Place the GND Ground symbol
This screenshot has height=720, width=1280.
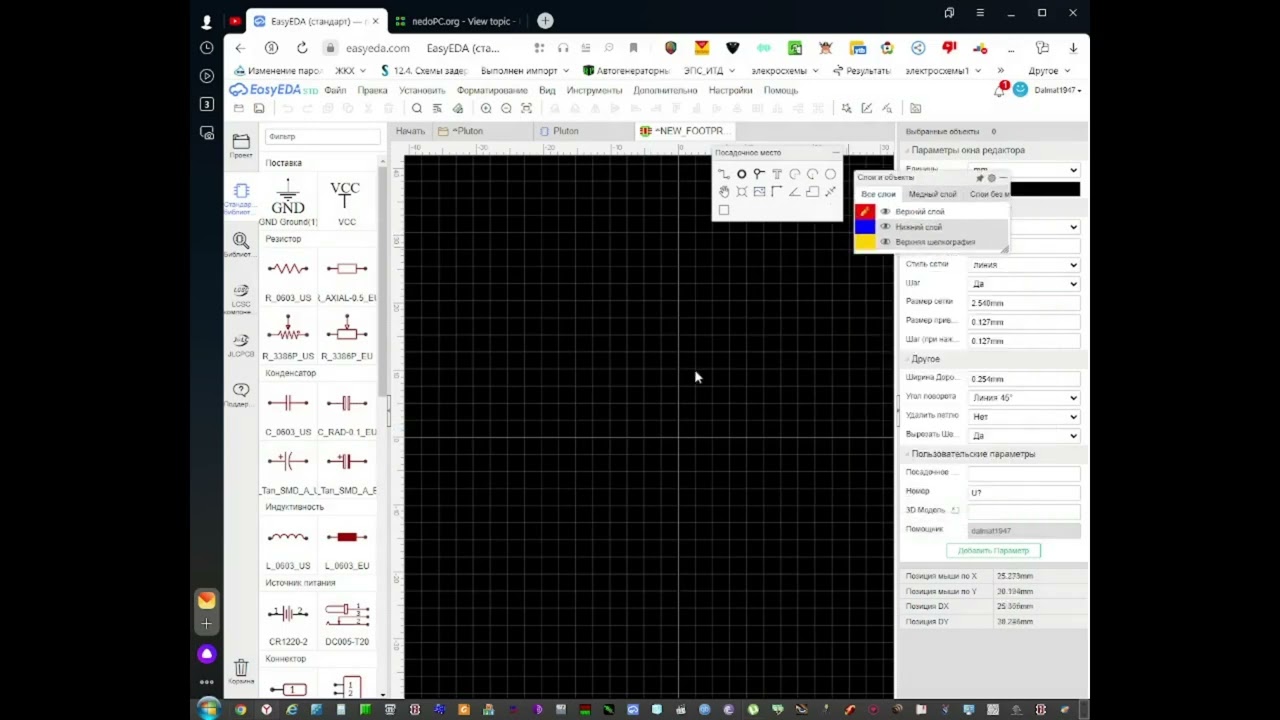(288, 201)
